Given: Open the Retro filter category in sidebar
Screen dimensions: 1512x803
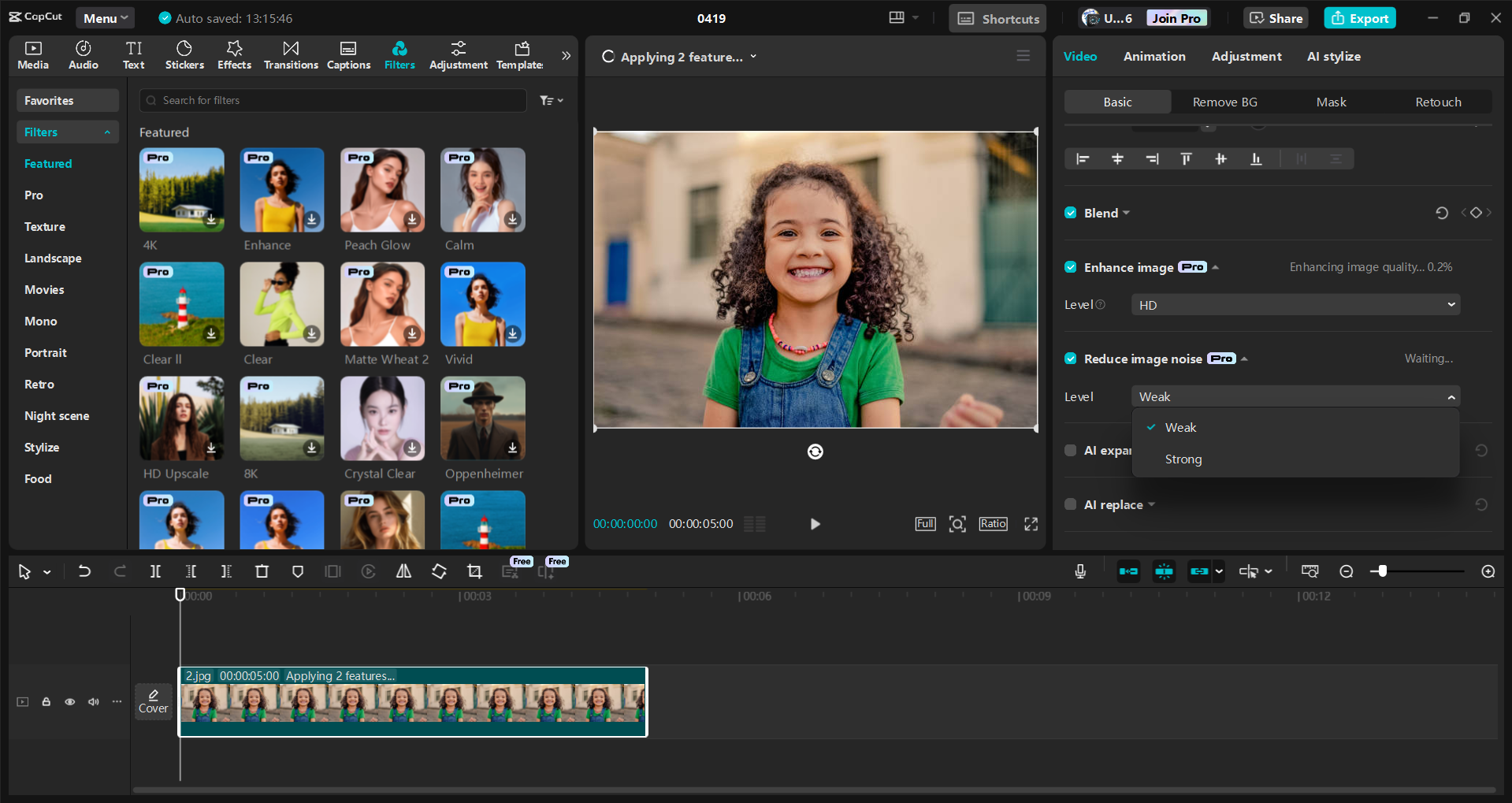Looking at the screenshot, I should click(38, 384).
